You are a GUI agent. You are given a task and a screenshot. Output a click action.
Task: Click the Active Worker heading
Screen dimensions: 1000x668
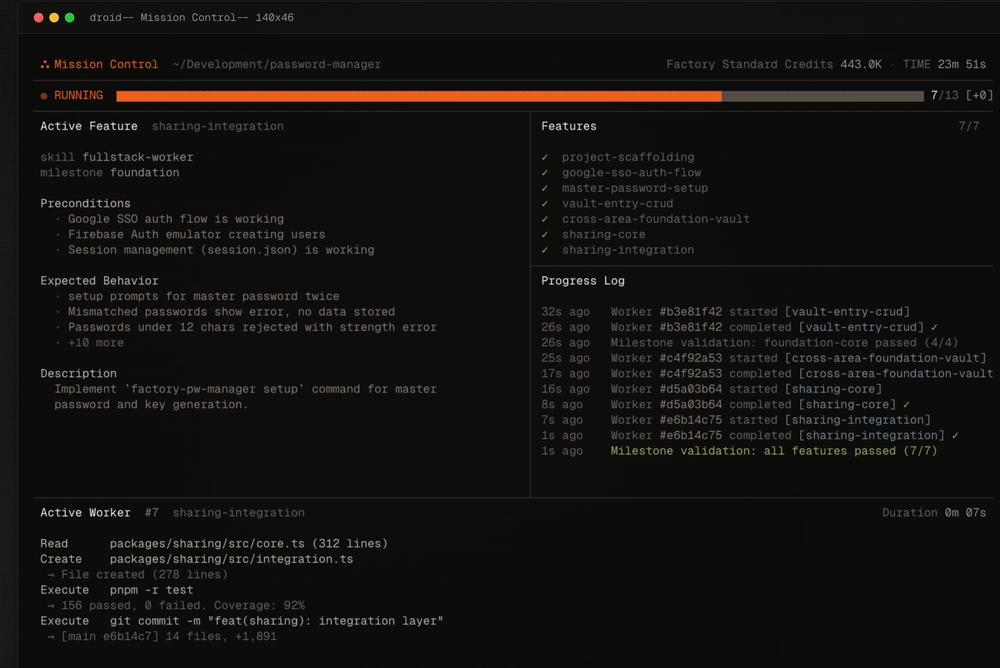point(85,513)
